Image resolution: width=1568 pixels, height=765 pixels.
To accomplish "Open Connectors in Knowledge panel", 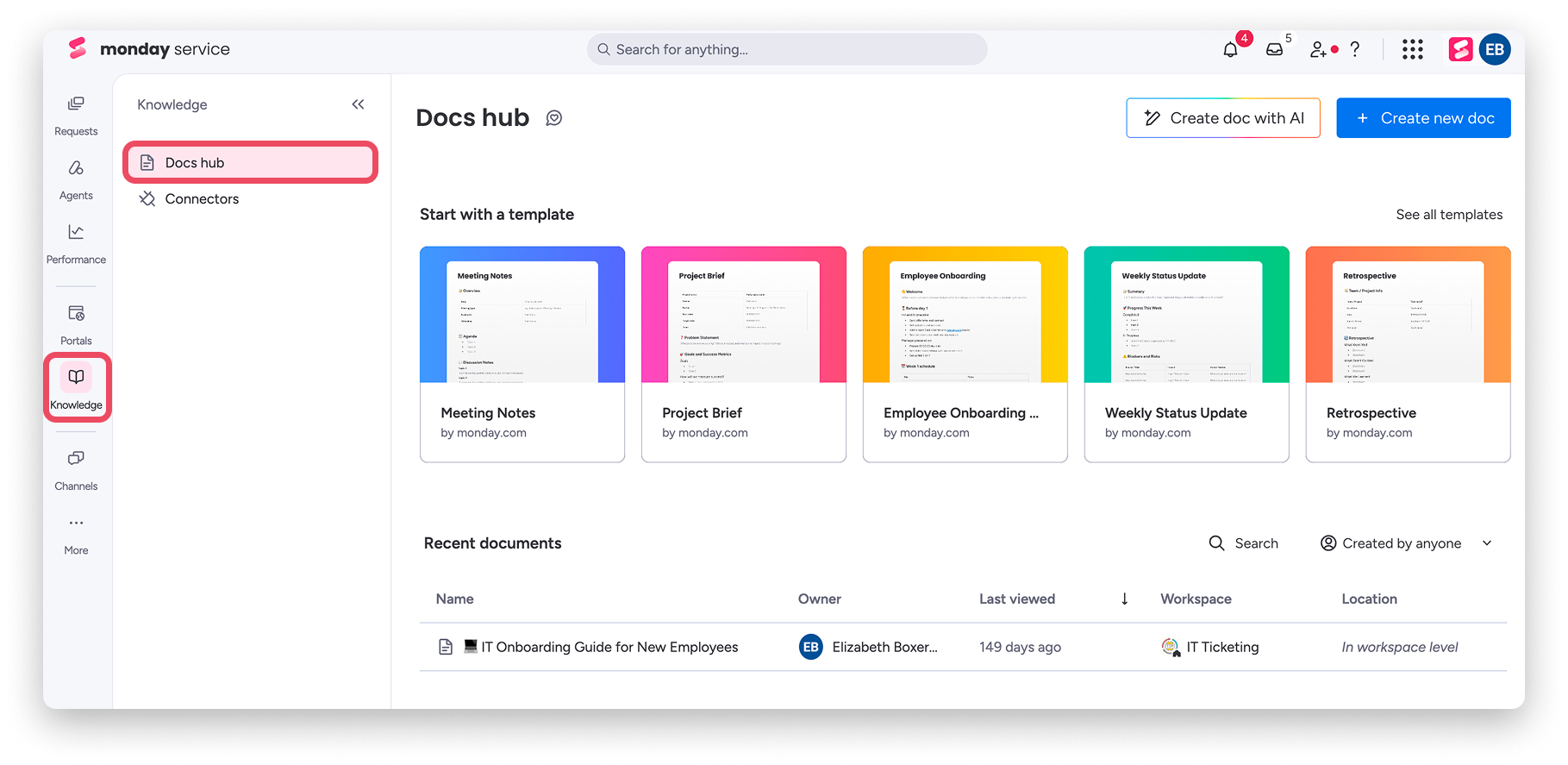I will pyautogui.click(x=250, y=198).
